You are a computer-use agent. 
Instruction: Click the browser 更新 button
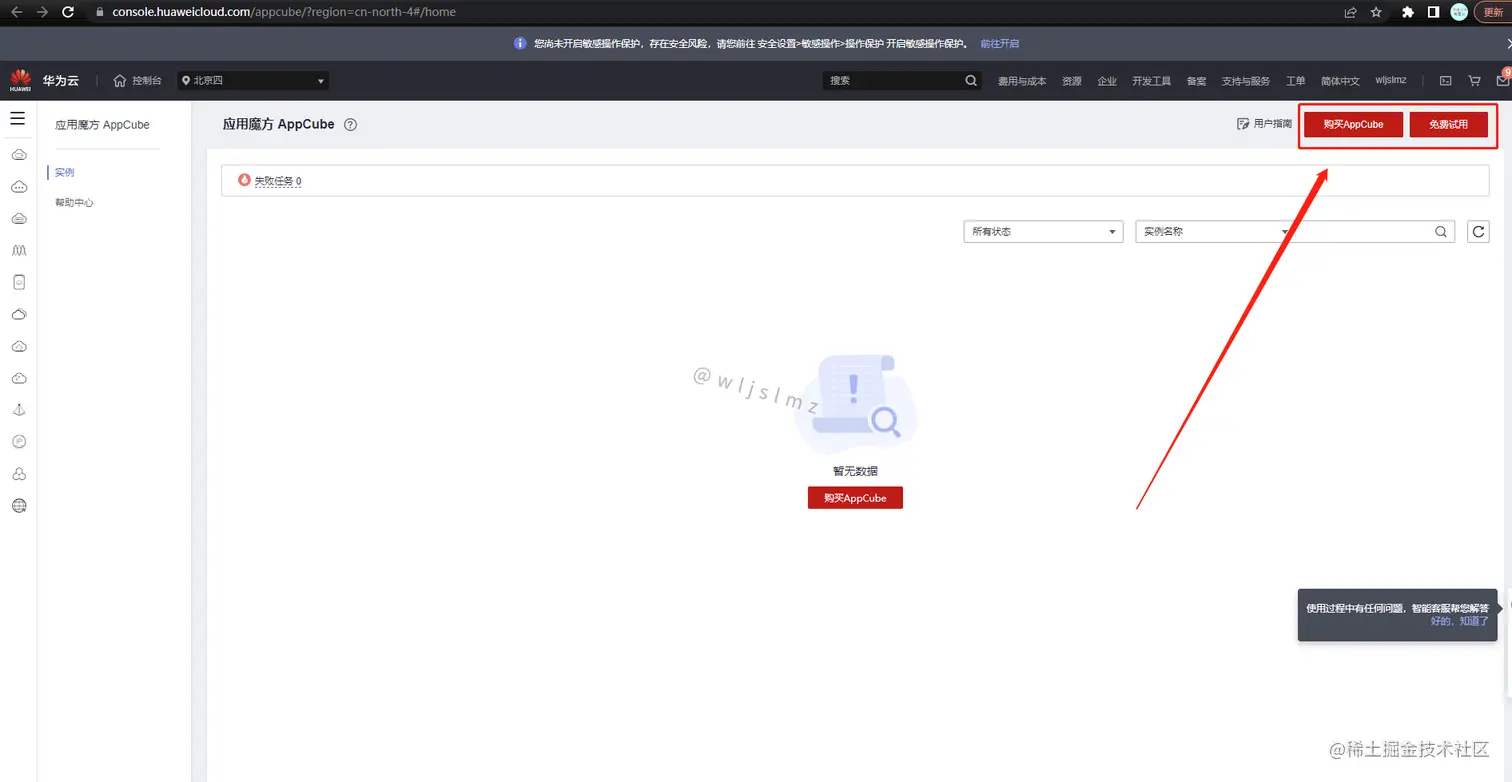(x=1492, y=12)
